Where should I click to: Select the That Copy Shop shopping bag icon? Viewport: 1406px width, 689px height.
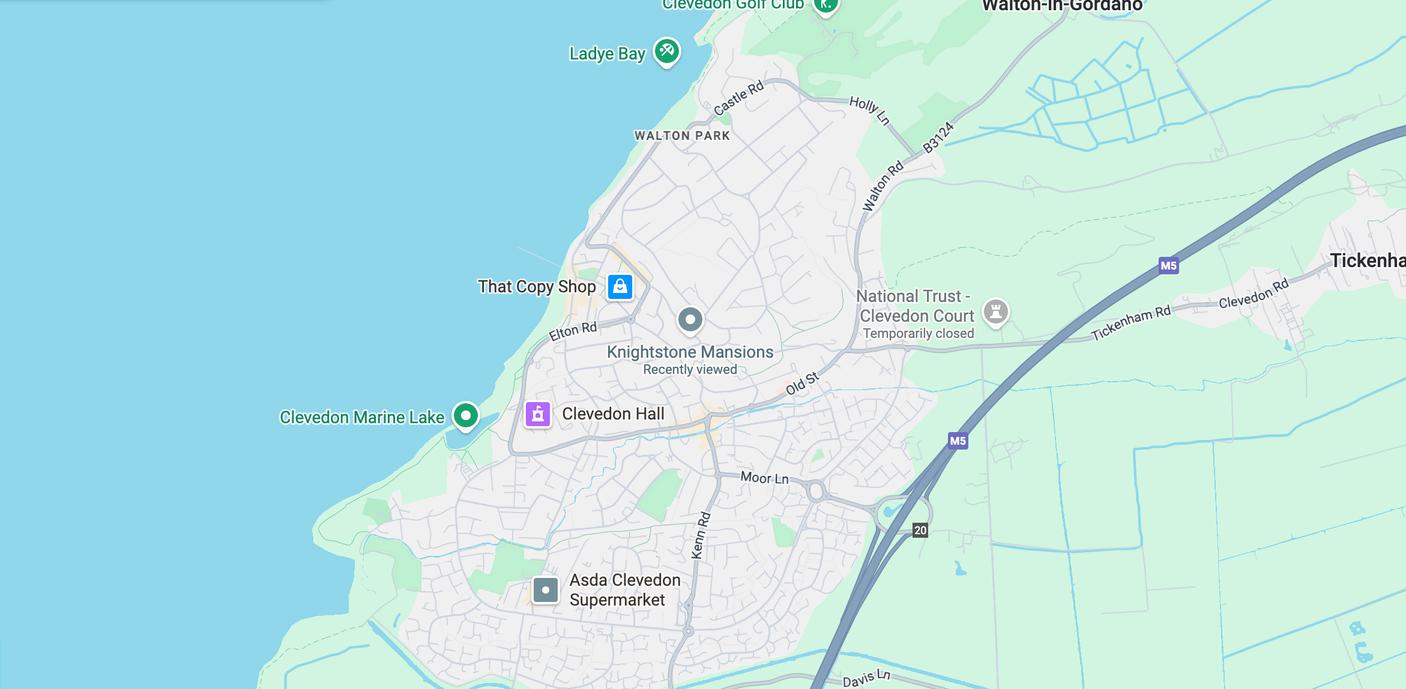point(620,287)
